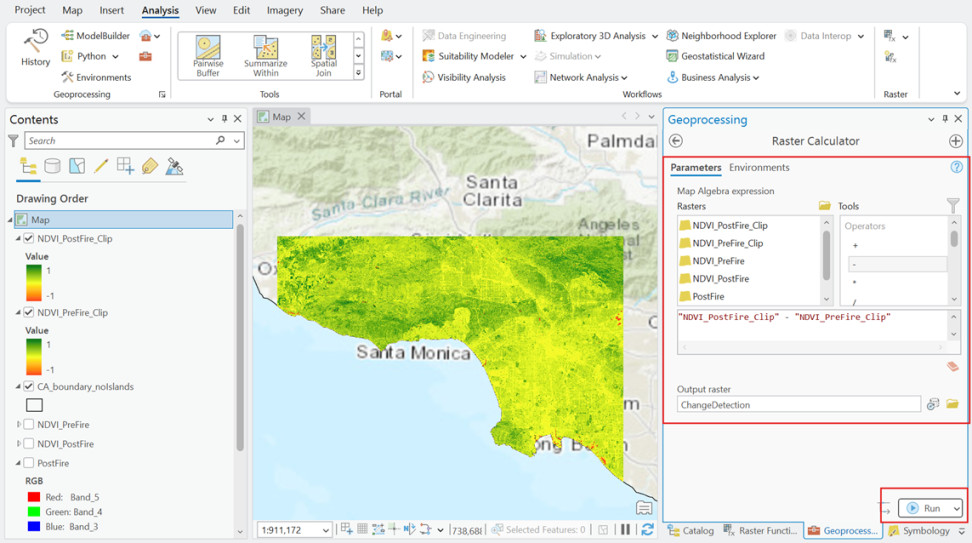This screenshot has width=972, height=543.
Task: Click the green Band_4 color swatch
Action: pyautogui.click(x=34, y=512)
